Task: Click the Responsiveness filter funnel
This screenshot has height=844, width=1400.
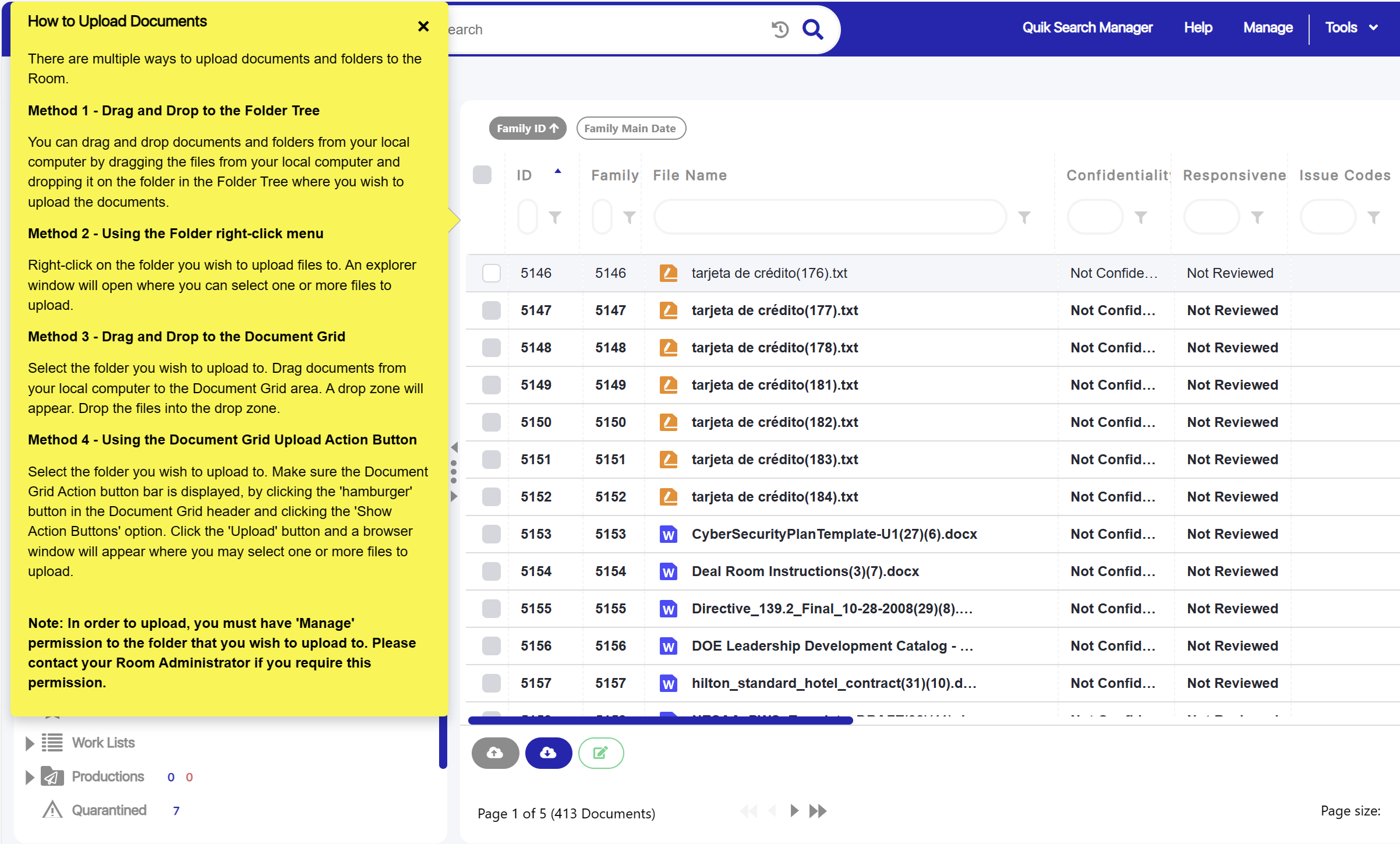Action: tap(1257, 217)
